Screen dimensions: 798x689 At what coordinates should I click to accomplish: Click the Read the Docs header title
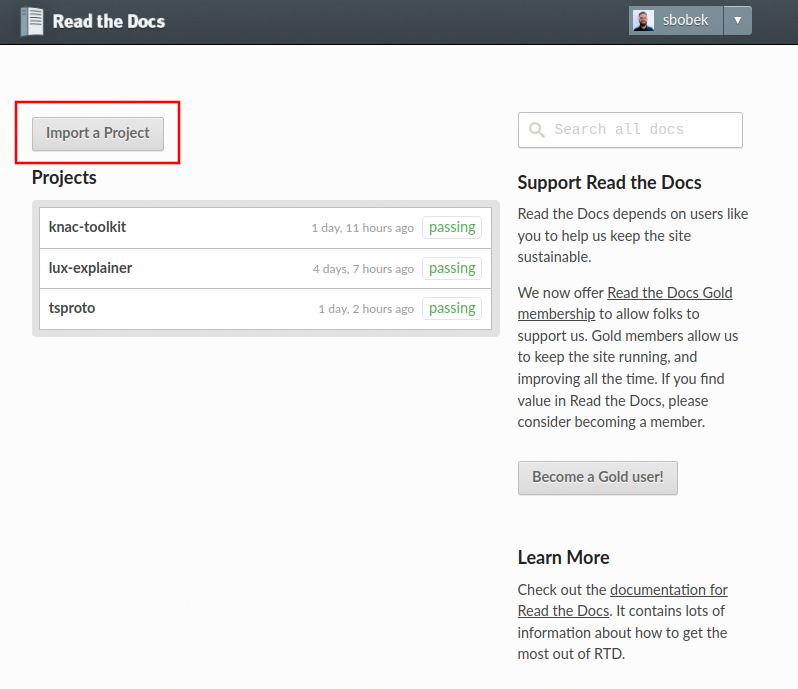pyautogui.click(x=108, y=21)
